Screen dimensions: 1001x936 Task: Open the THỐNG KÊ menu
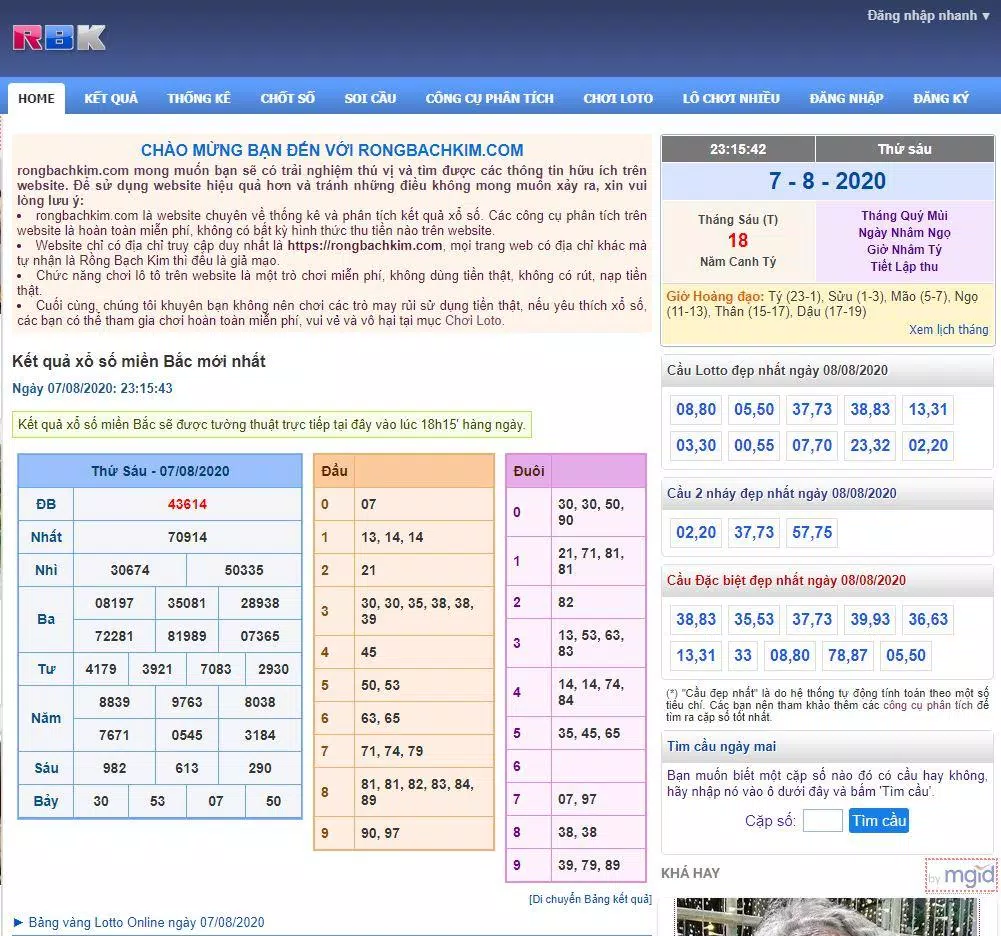pyautogui.click(x=199, y=98)
